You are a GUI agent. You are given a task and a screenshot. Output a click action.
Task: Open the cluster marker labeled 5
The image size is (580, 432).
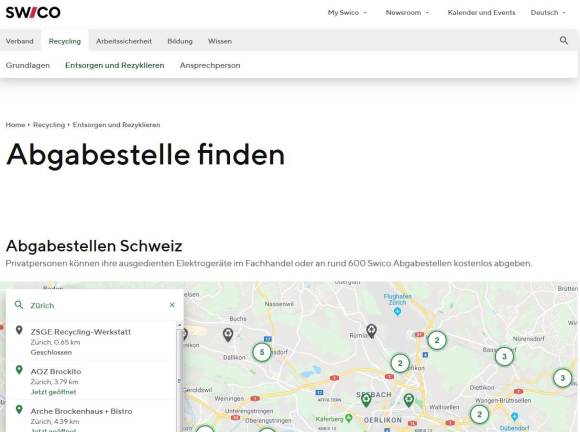tap(262, 352)
